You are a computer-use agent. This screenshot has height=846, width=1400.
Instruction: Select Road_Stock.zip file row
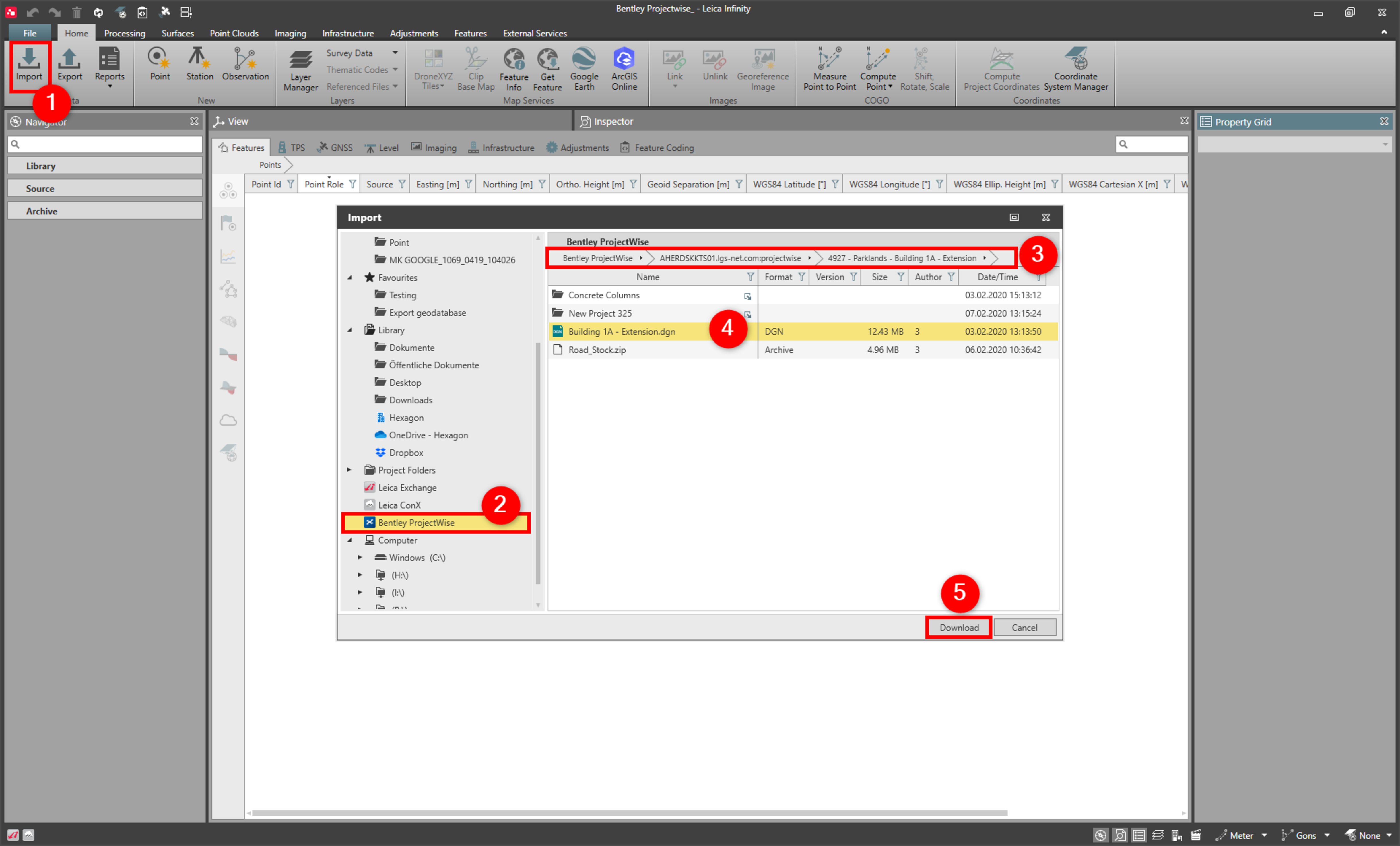[802, 350]
